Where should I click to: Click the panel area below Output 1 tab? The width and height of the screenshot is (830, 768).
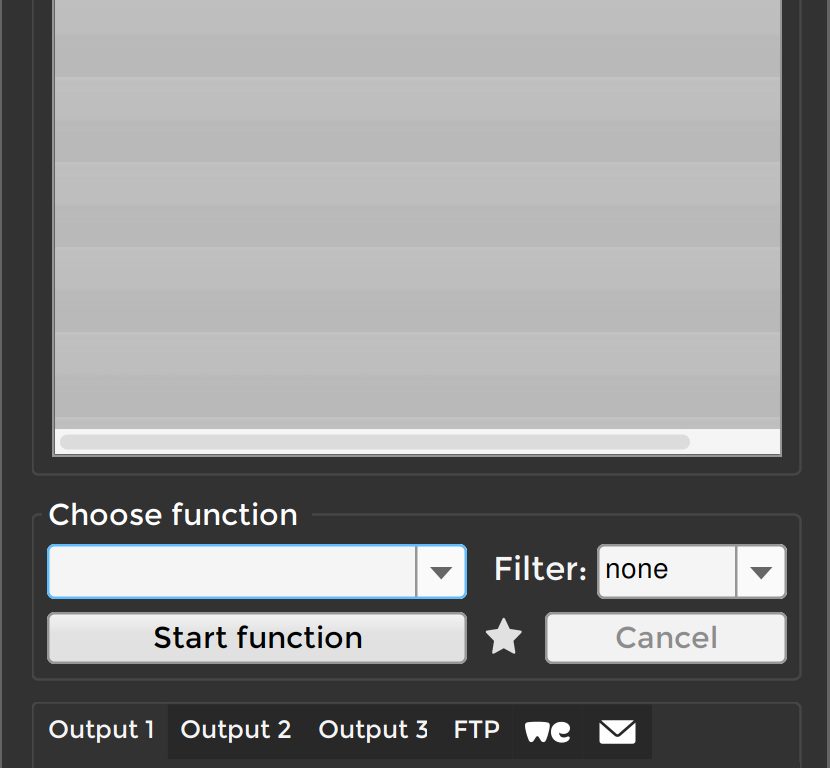101,761
